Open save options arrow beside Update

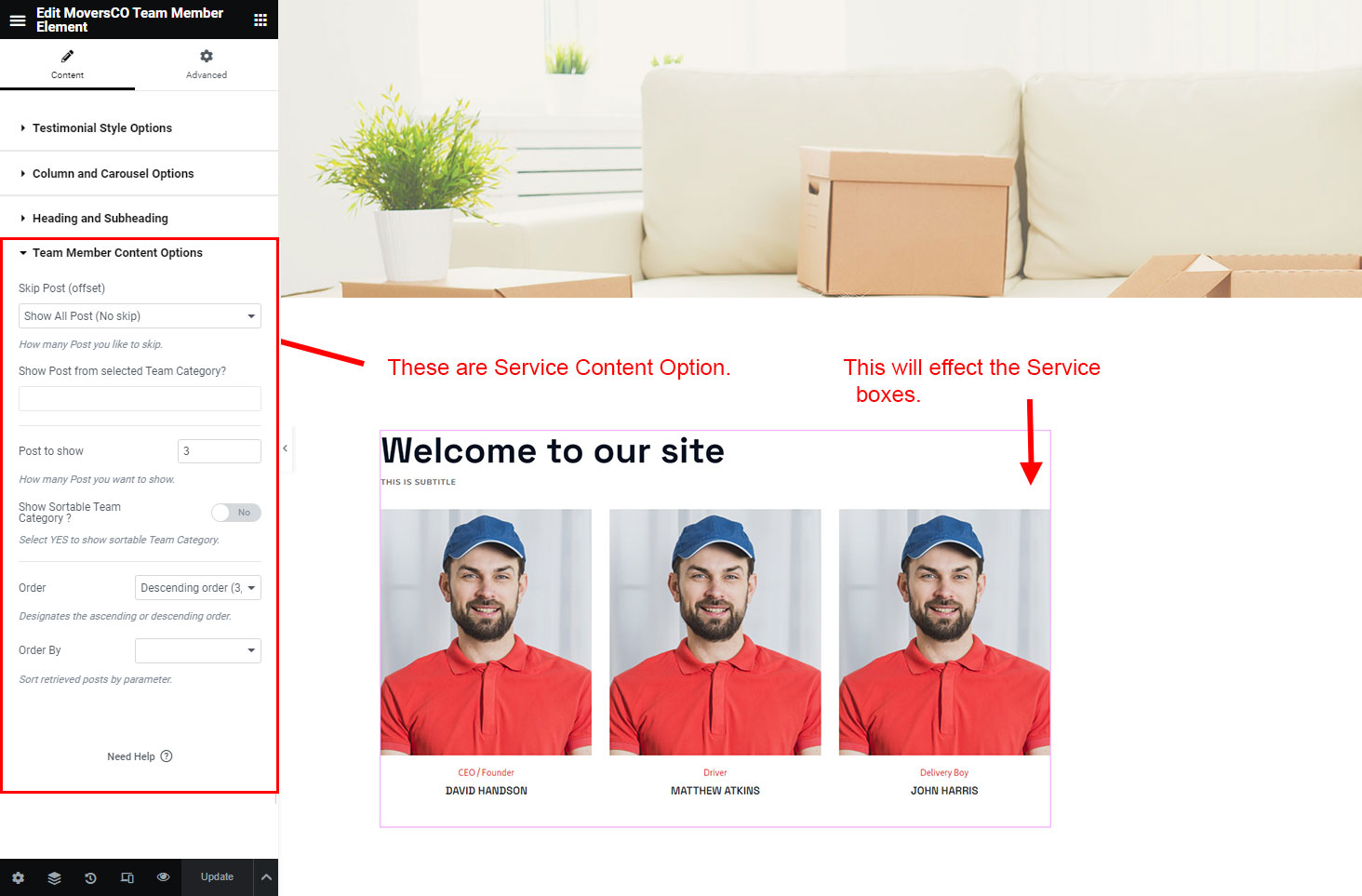266,877
